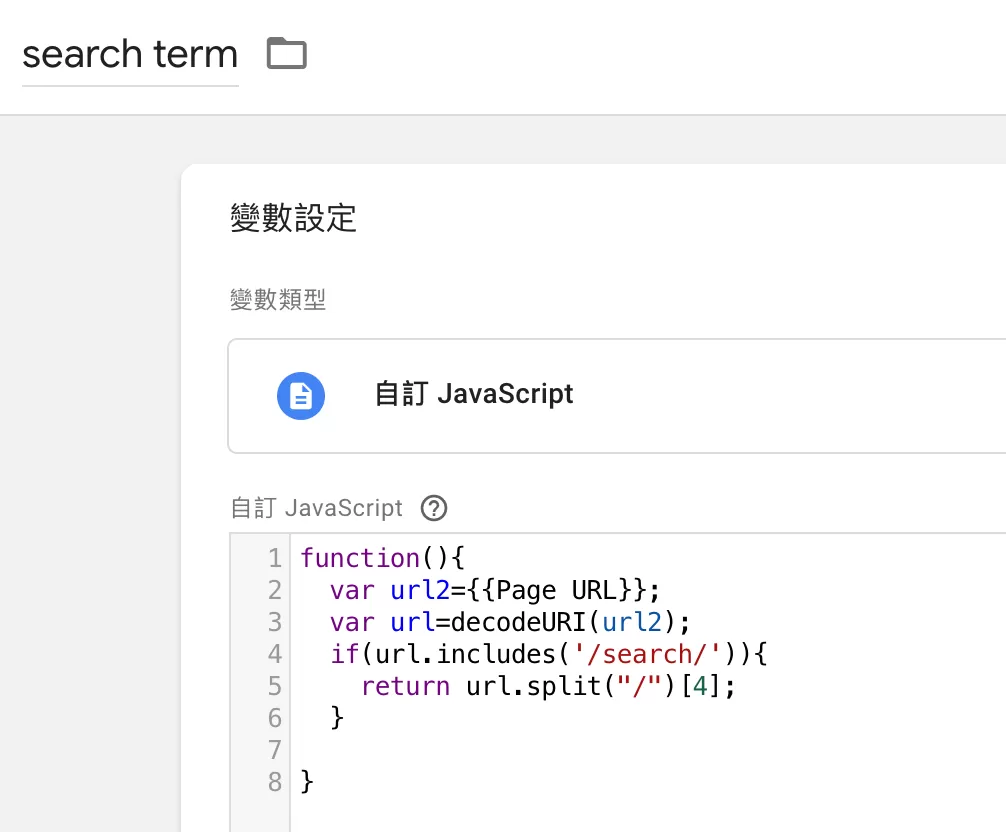Viewport: 1006px width, 832px height.
Task: Edit the 'search term' variable name field
Action: pyautogui.click(x=130, y=54)
